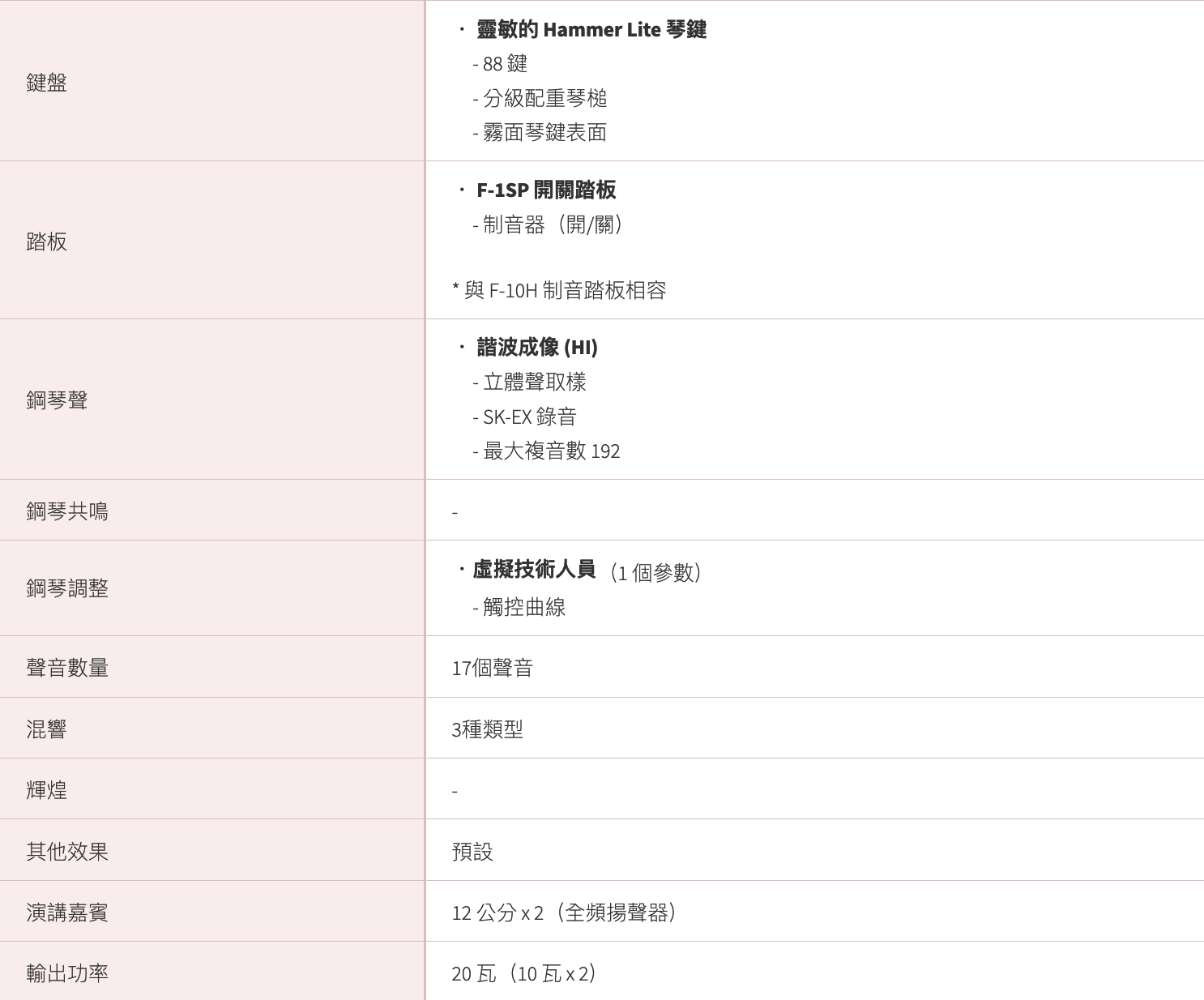
Task: Click the 觸控曲線 line
Action: pyautogui.click(x=519, y=608)
